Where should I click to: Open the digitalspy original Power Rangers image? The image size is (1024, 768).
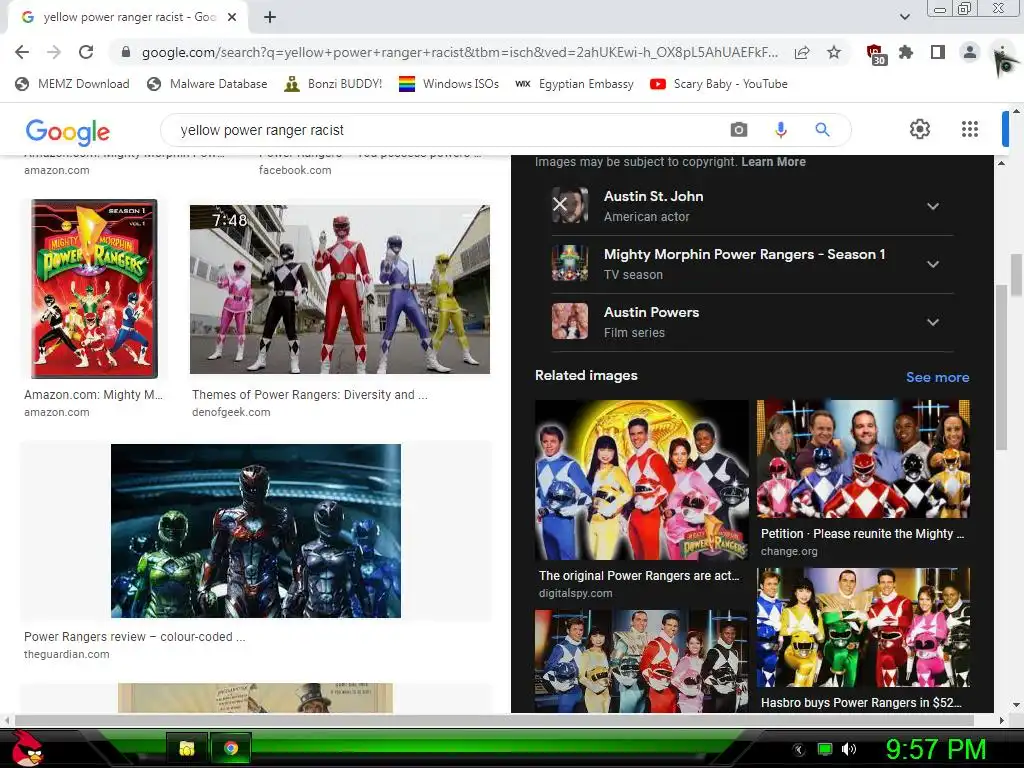(641, 480)
